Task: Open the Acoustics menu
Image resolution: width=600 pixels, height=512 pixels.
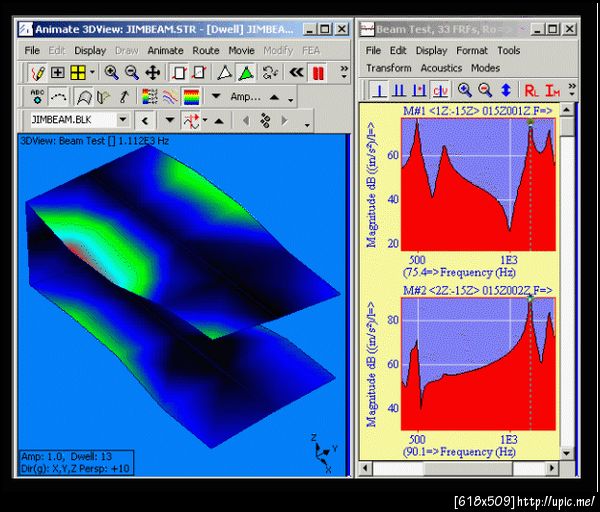Action: [441, 68]
